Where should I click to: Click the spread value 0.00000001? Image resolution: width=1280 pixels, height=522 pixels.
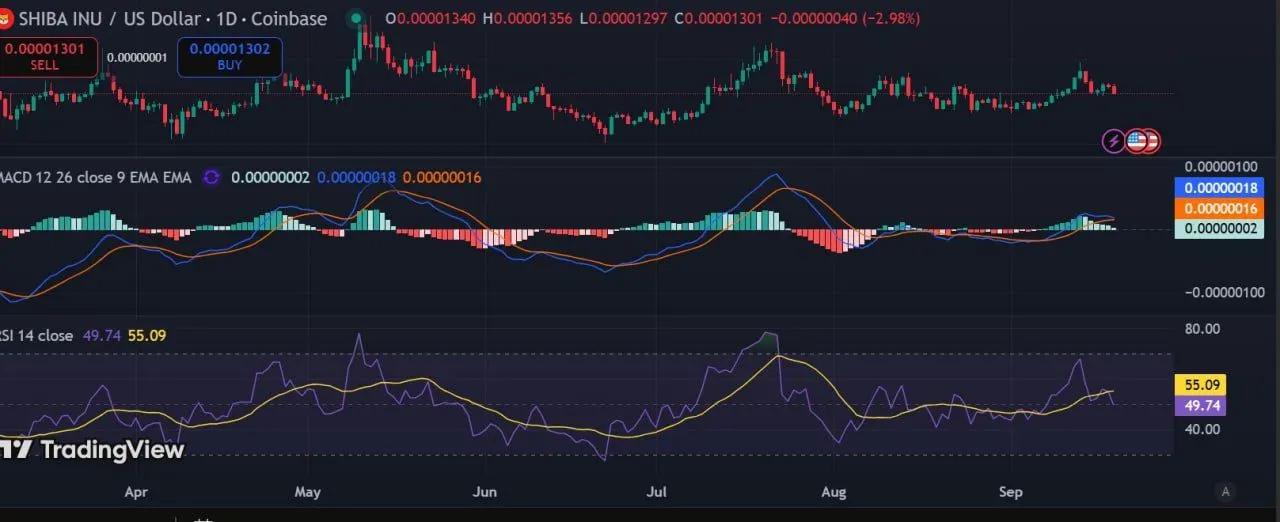point(137,57)
